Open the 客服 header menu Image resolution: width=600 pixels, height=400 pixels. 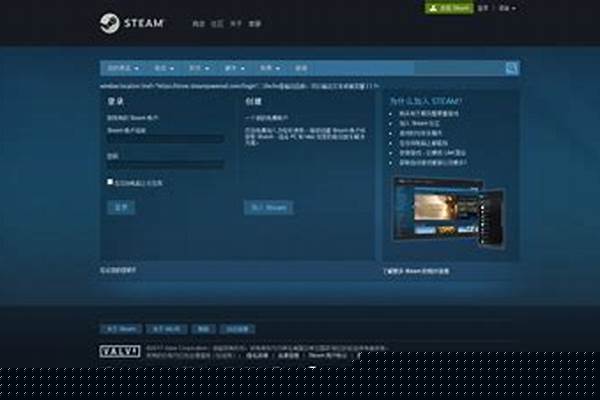point(254,24)
